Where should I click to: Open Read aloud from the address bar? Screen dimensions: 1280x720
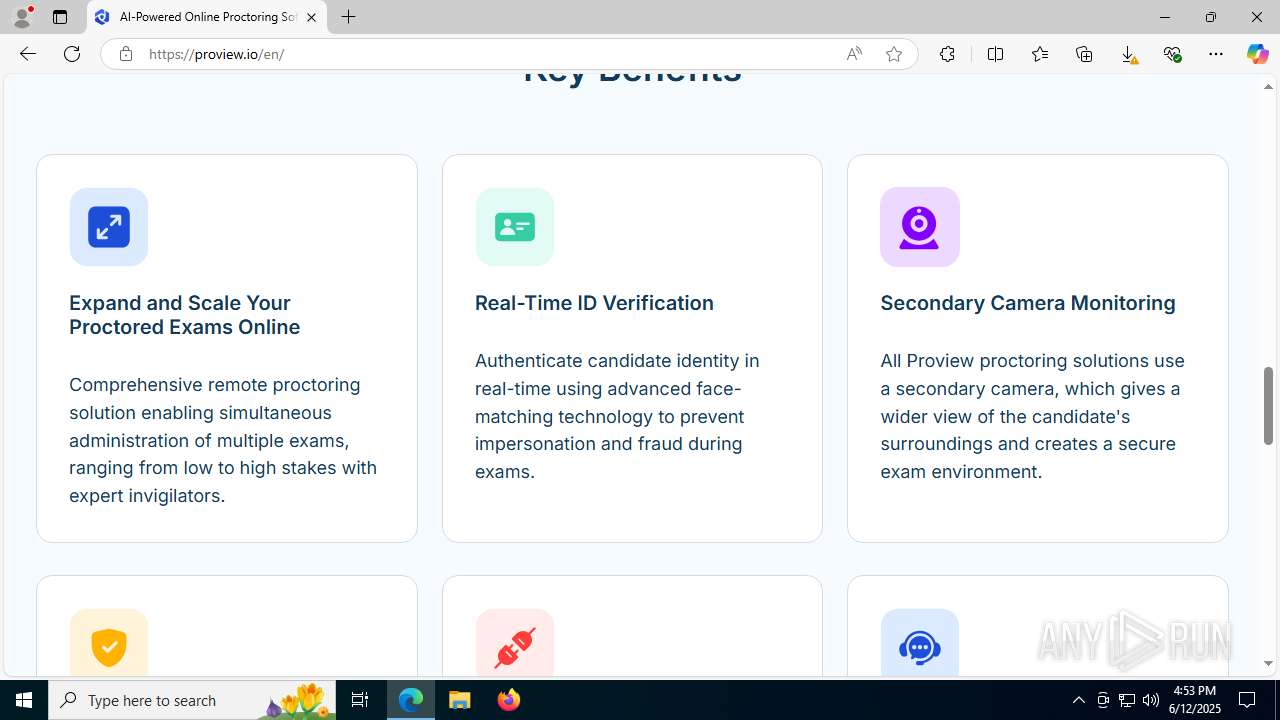(x=854, y=54)
